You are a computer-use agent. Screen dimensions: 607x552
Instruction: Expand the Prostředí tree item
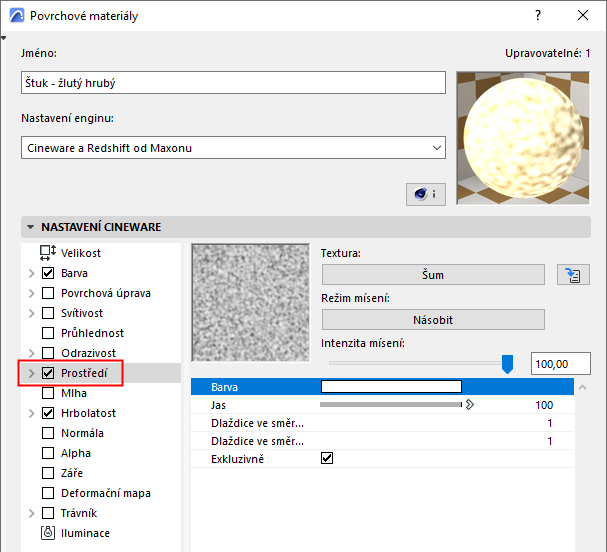[x=31, y=374]
